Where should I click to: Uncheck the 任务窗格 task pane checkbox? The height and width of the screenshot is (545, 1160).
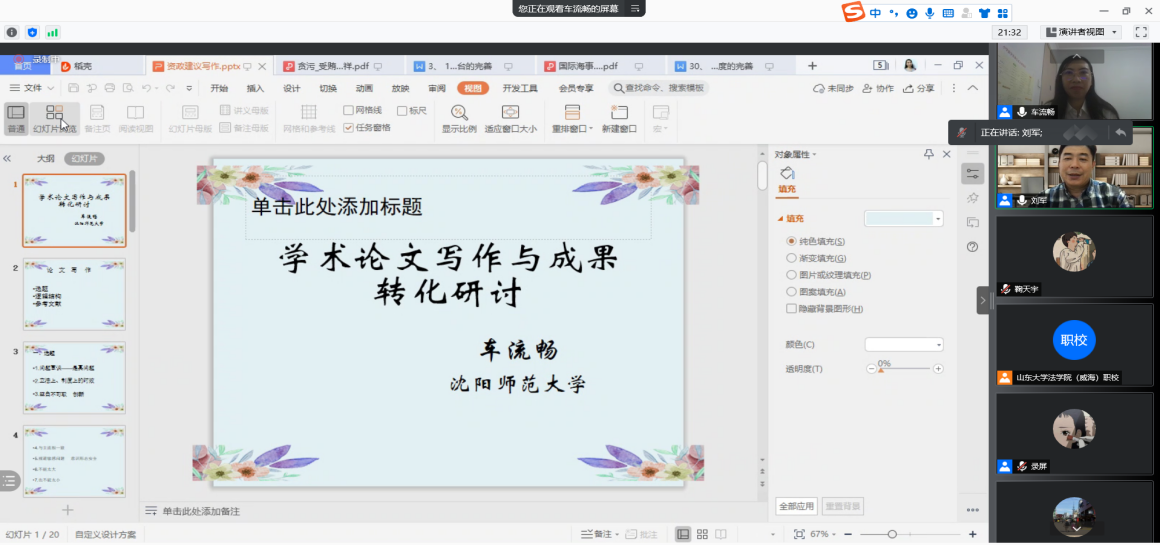pyautogui.click(x=349, y=128)
